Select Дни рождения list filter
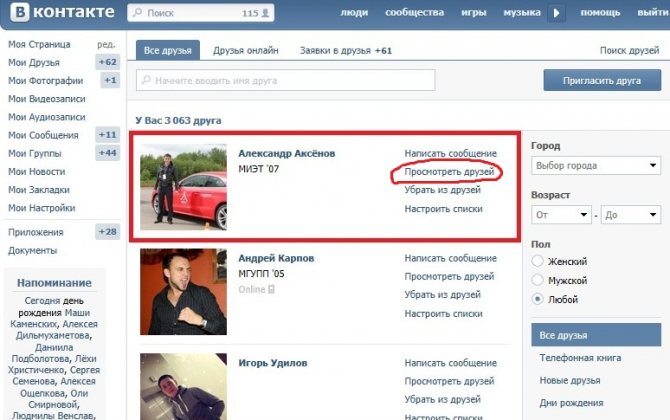This screenshot has width=670, height=420. click(x=571, y=402)
